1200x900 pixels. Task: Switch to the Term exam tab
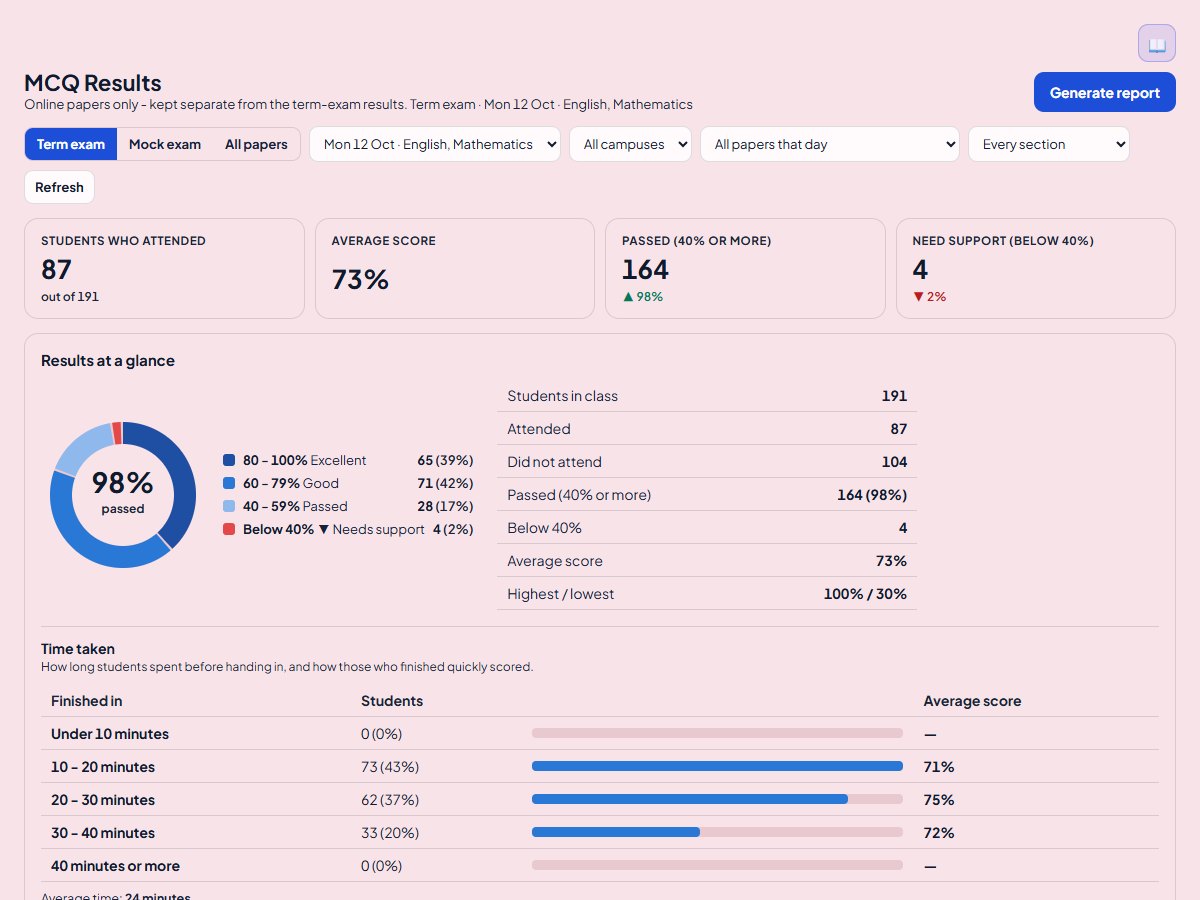click(x=71, y=144)
